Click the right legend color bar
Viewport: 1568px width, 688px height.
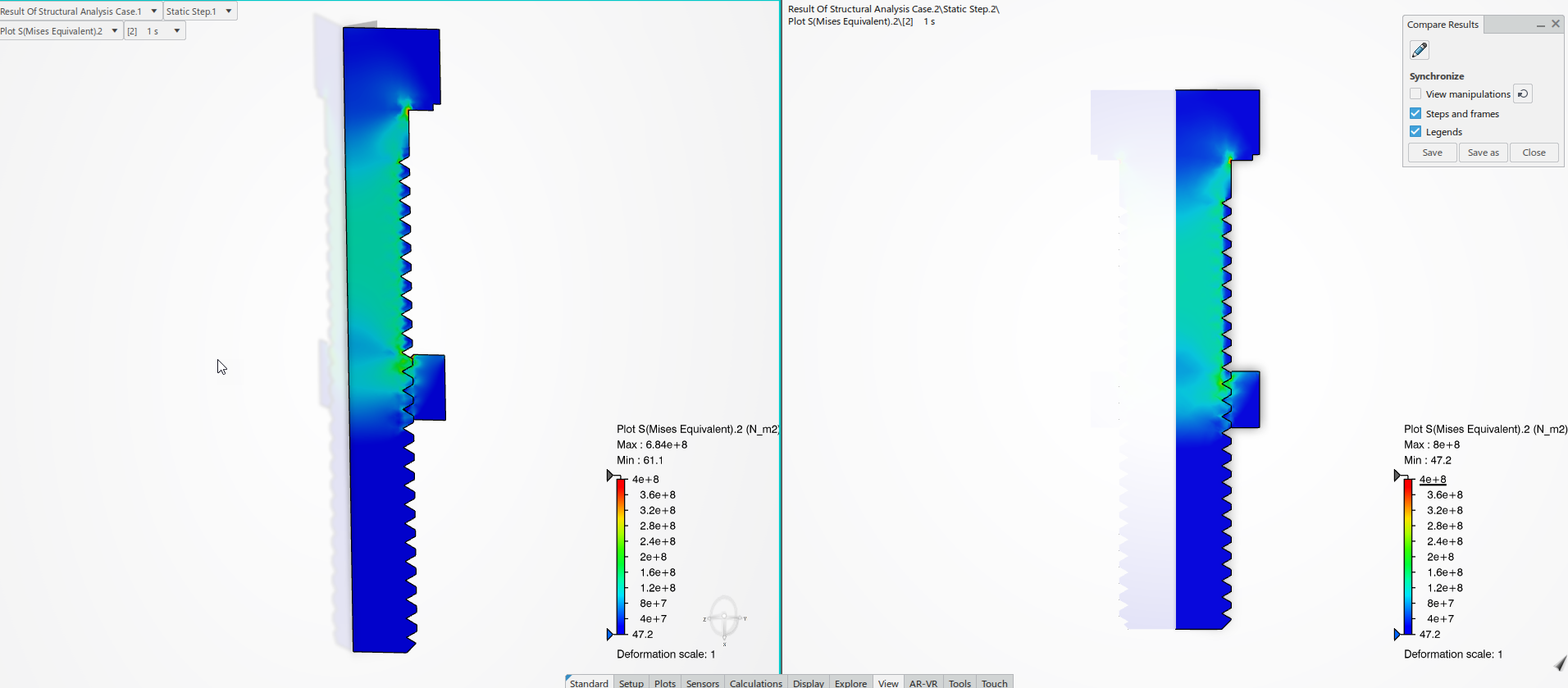pyautogui.click(x=1408, y=556)
